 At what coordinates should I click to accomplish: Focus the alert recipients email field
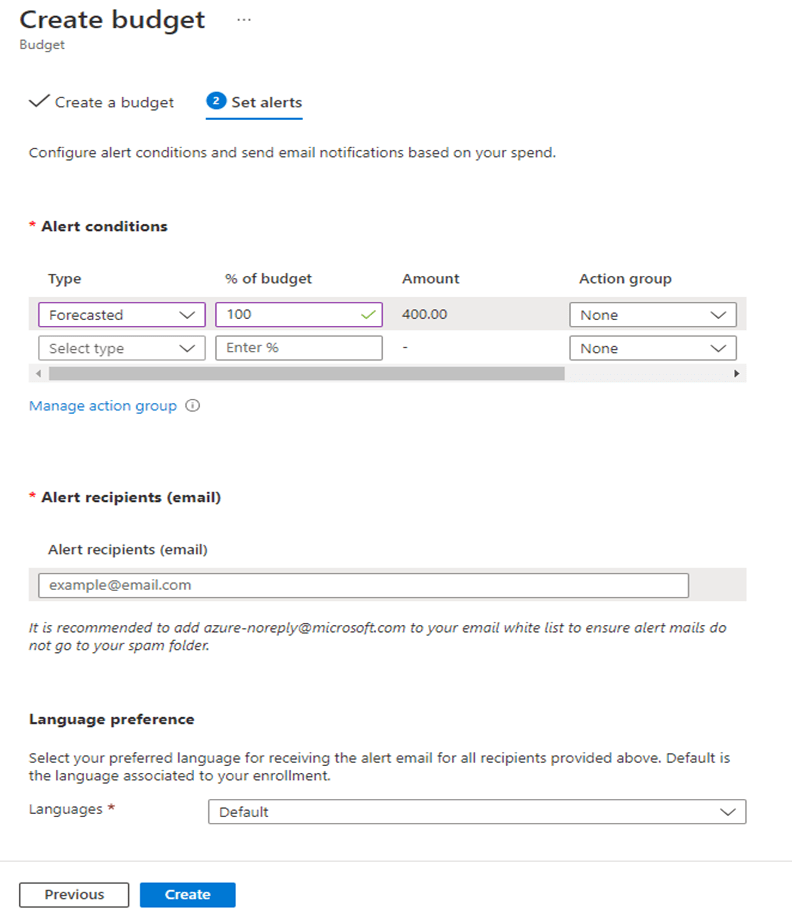point(363,585)
